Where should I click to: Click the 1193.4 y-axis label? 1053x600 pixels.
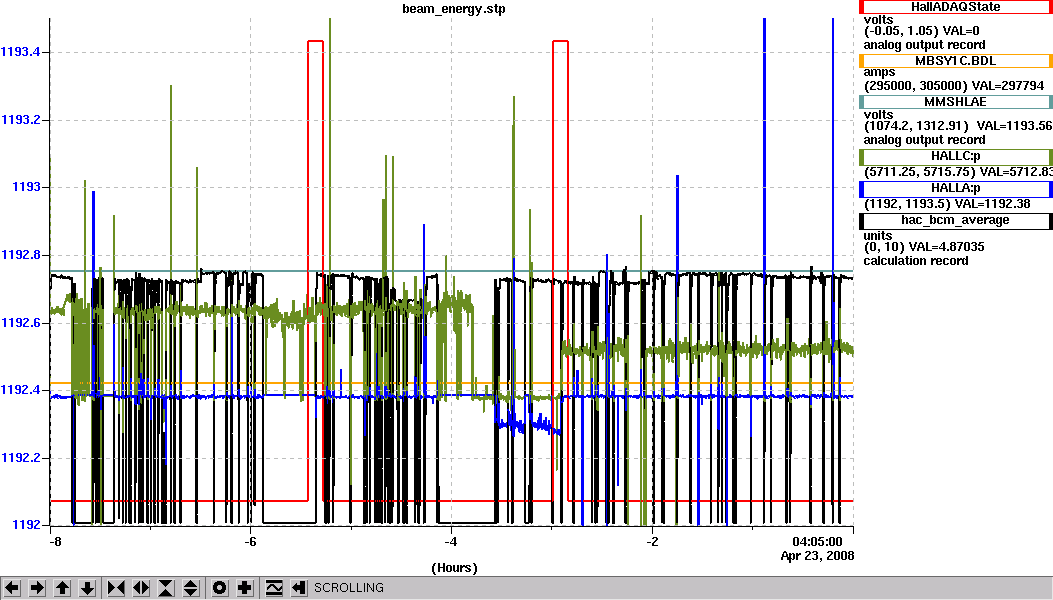(x=20, y=52)
